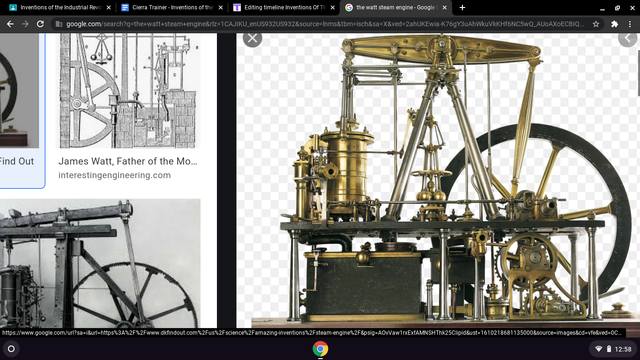640x360 pixels.
Task: View site information icon in address bar
Action: (x=59, y=24)
